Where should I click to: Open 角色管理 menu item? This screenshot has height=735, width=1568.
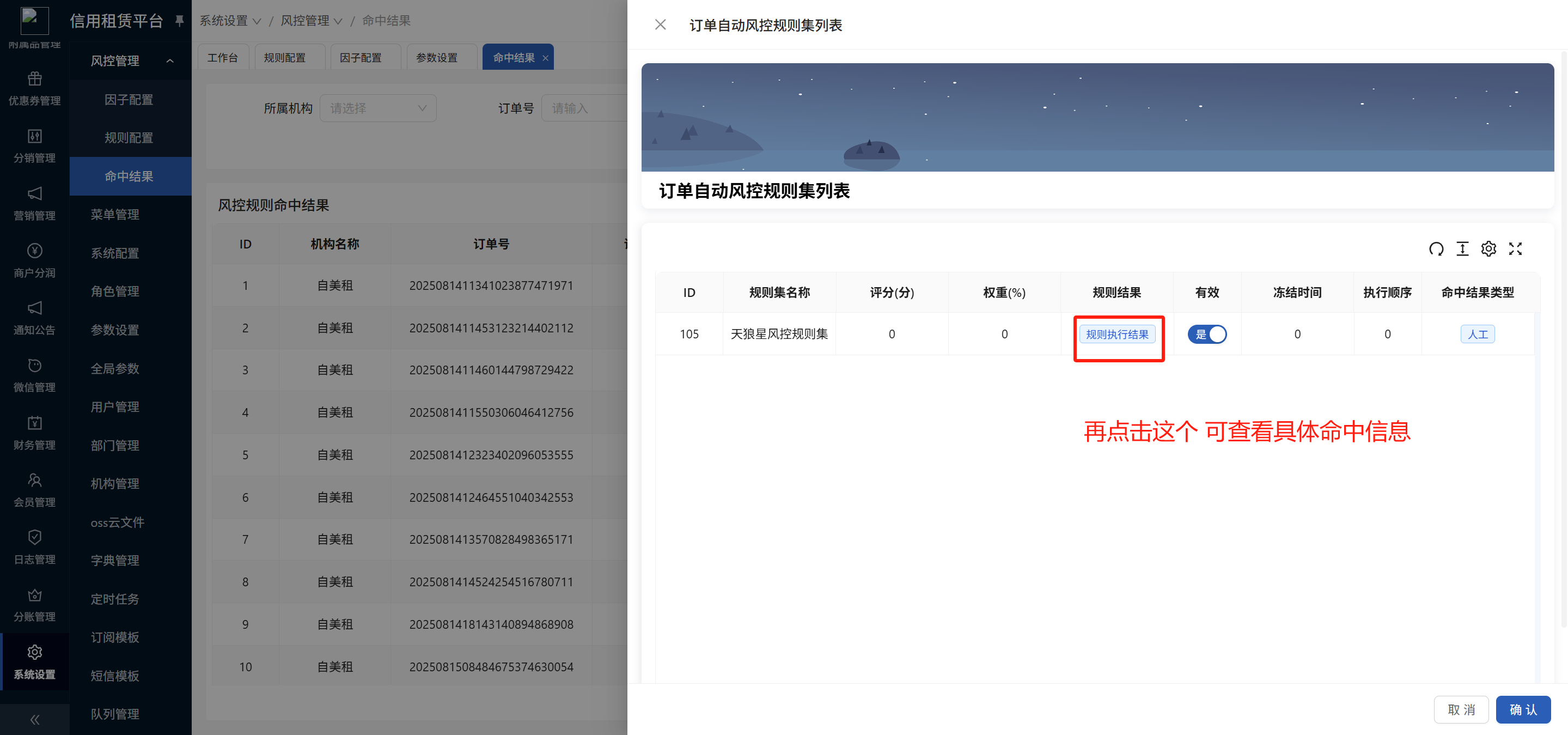pos(115,291)
